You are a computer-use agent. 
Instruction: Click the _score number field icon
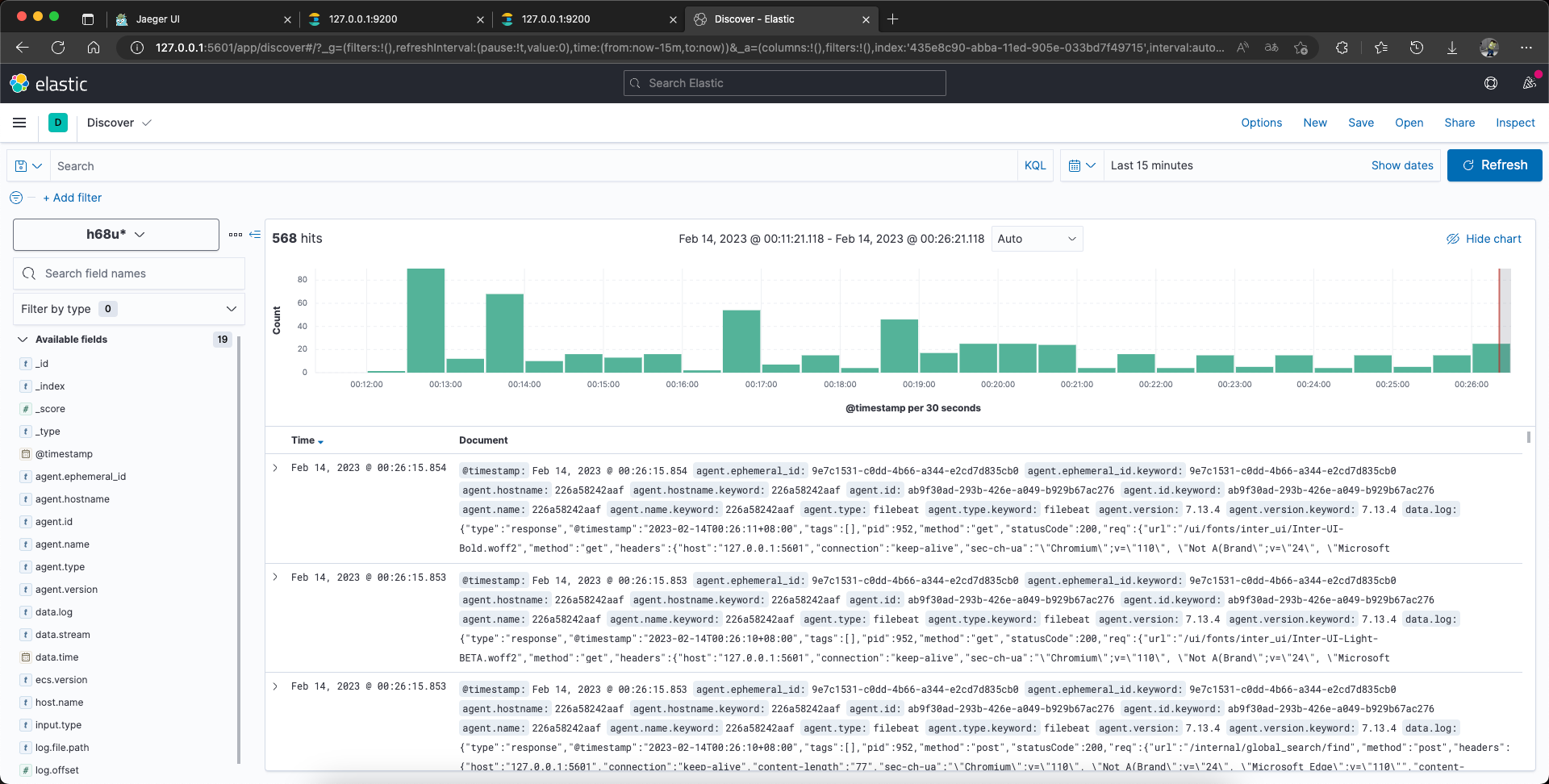[26, 409]
